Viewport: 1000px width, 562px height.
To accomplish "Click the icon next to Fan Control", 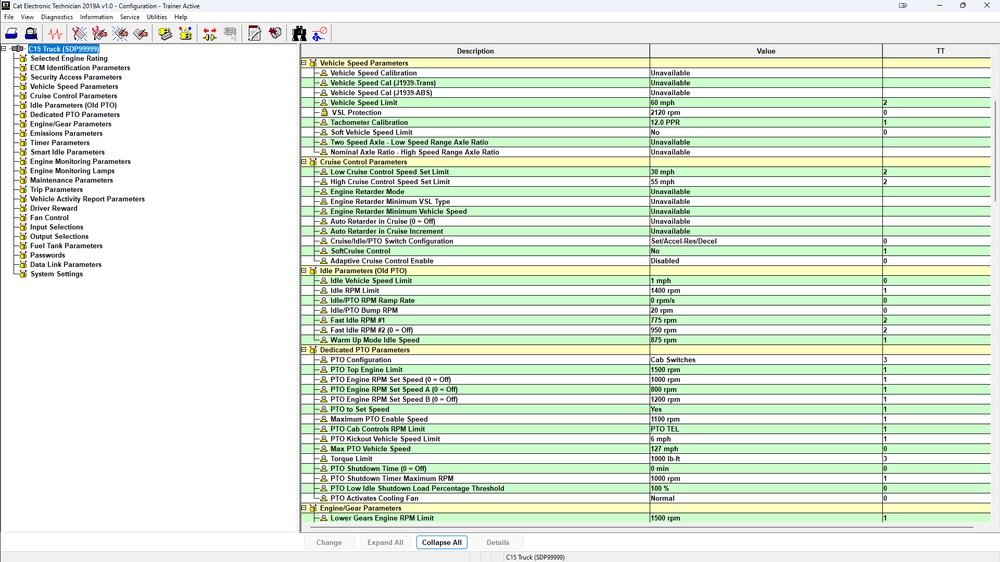I will 23,218.
